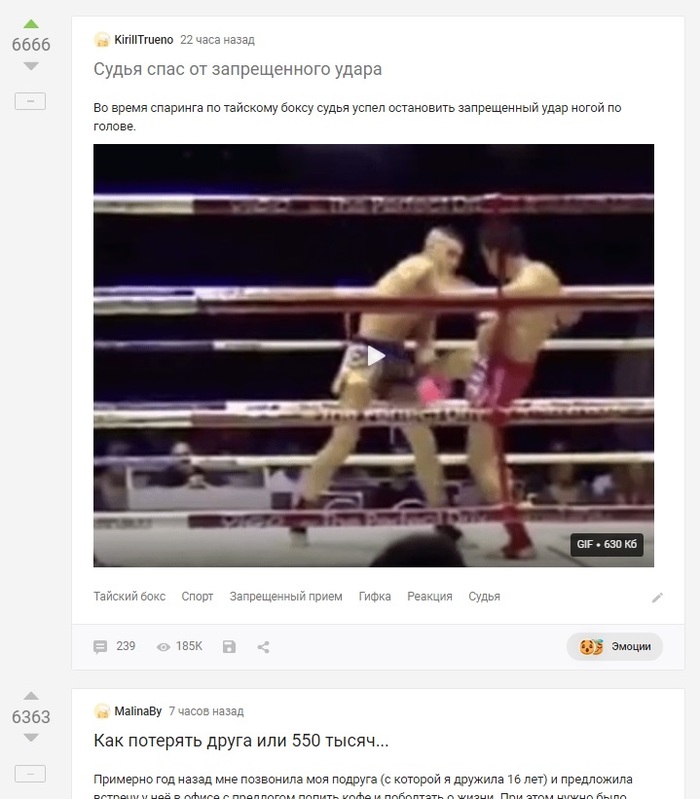This screenshot has width=700, height=799.
Task: Collapse the first post with minus button
Action: [30, 101]
